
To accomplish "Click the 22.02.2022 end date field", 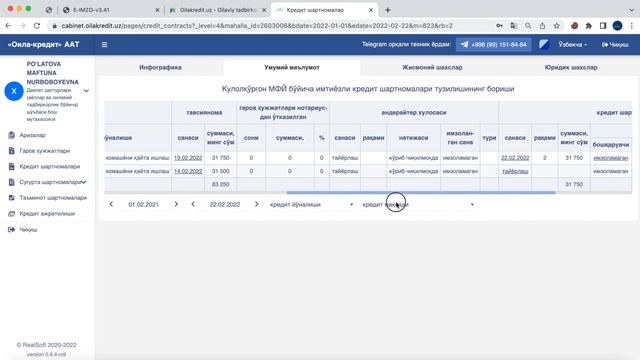I will point(224,204).
